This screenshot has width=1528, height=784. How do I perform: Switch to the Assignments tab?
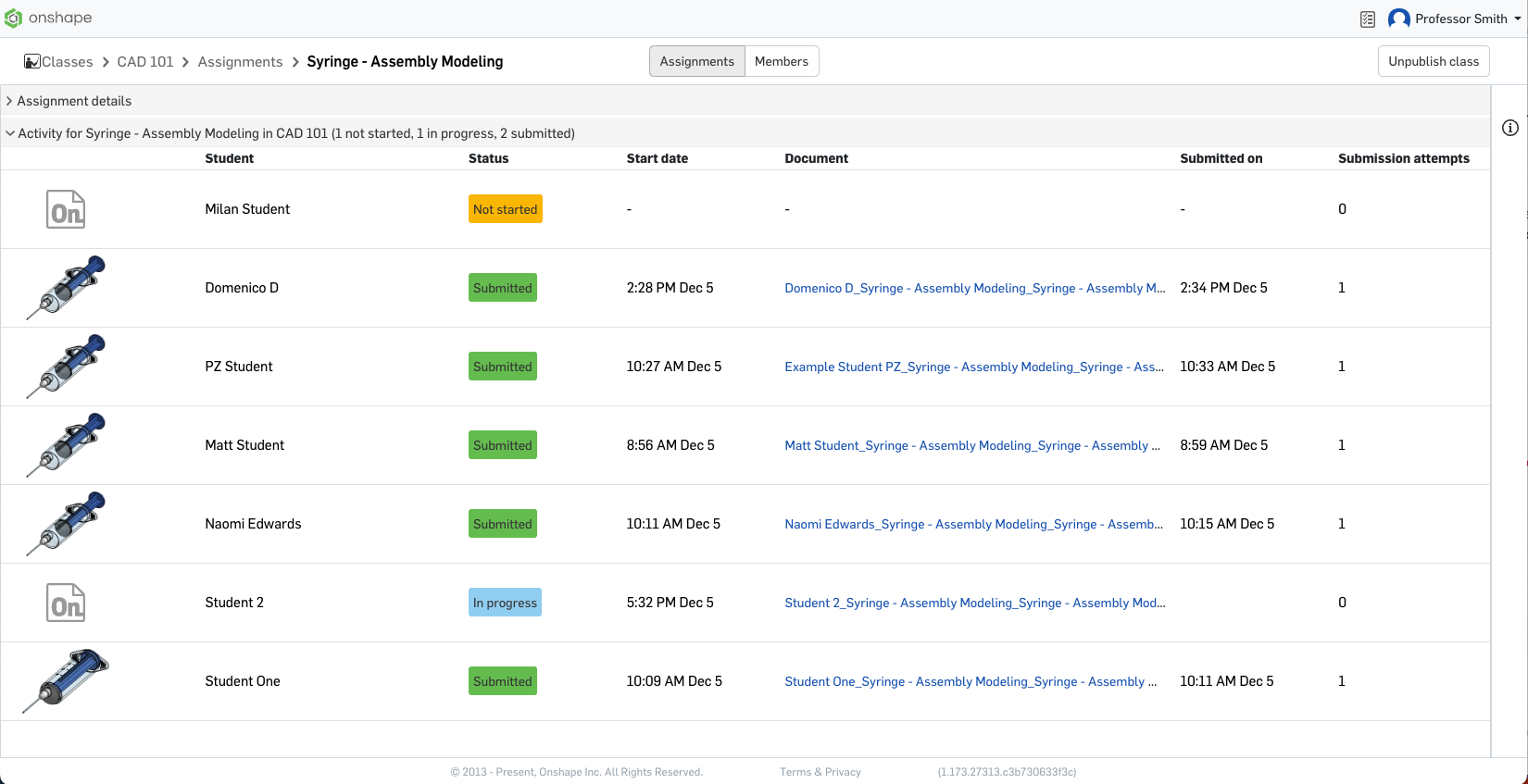point(696,61)
